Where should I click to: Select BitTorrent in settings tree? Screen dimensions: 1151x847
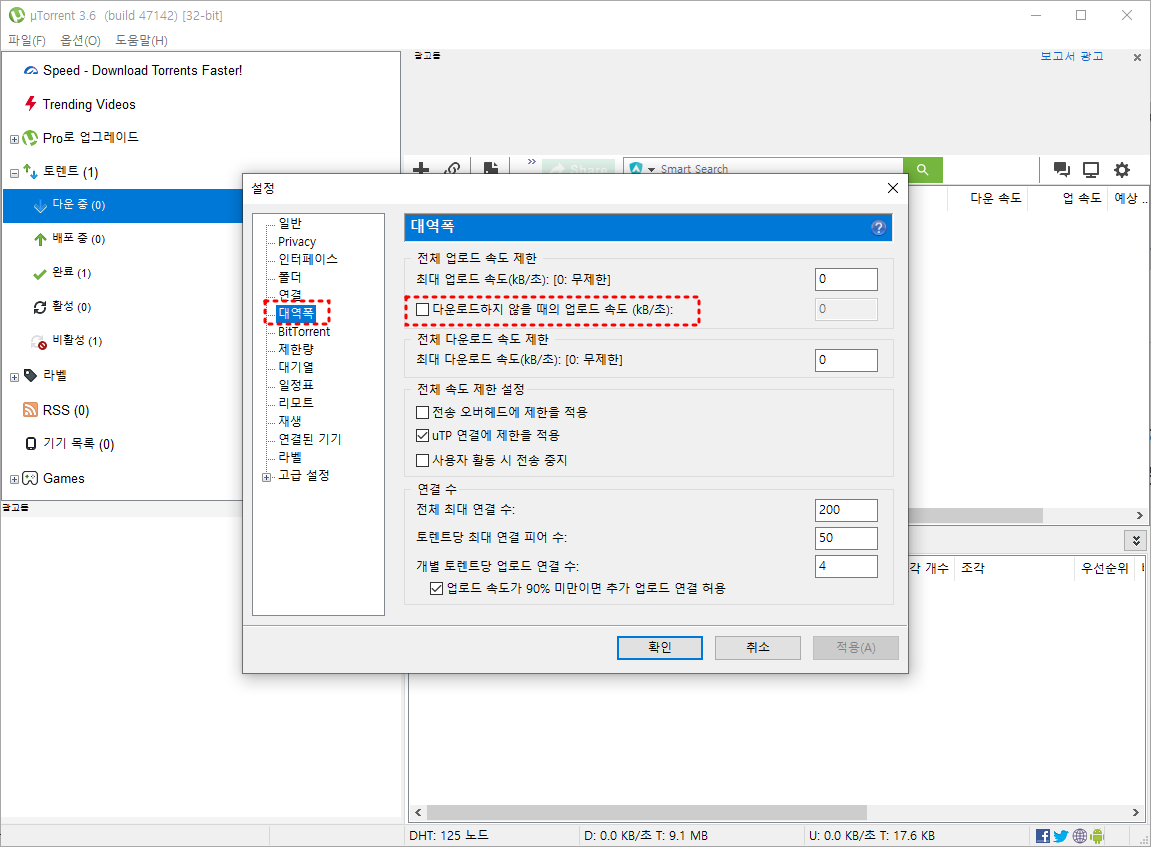[x=304, y=332]
